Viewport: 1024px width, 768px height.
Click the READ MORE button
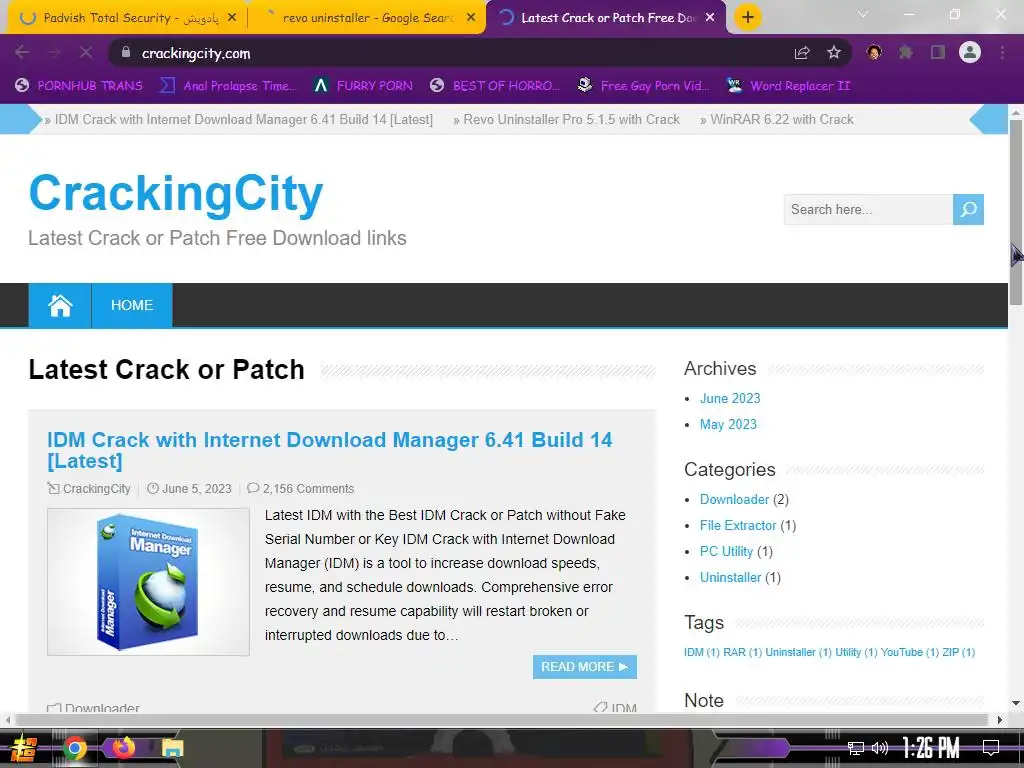[584, 667]
